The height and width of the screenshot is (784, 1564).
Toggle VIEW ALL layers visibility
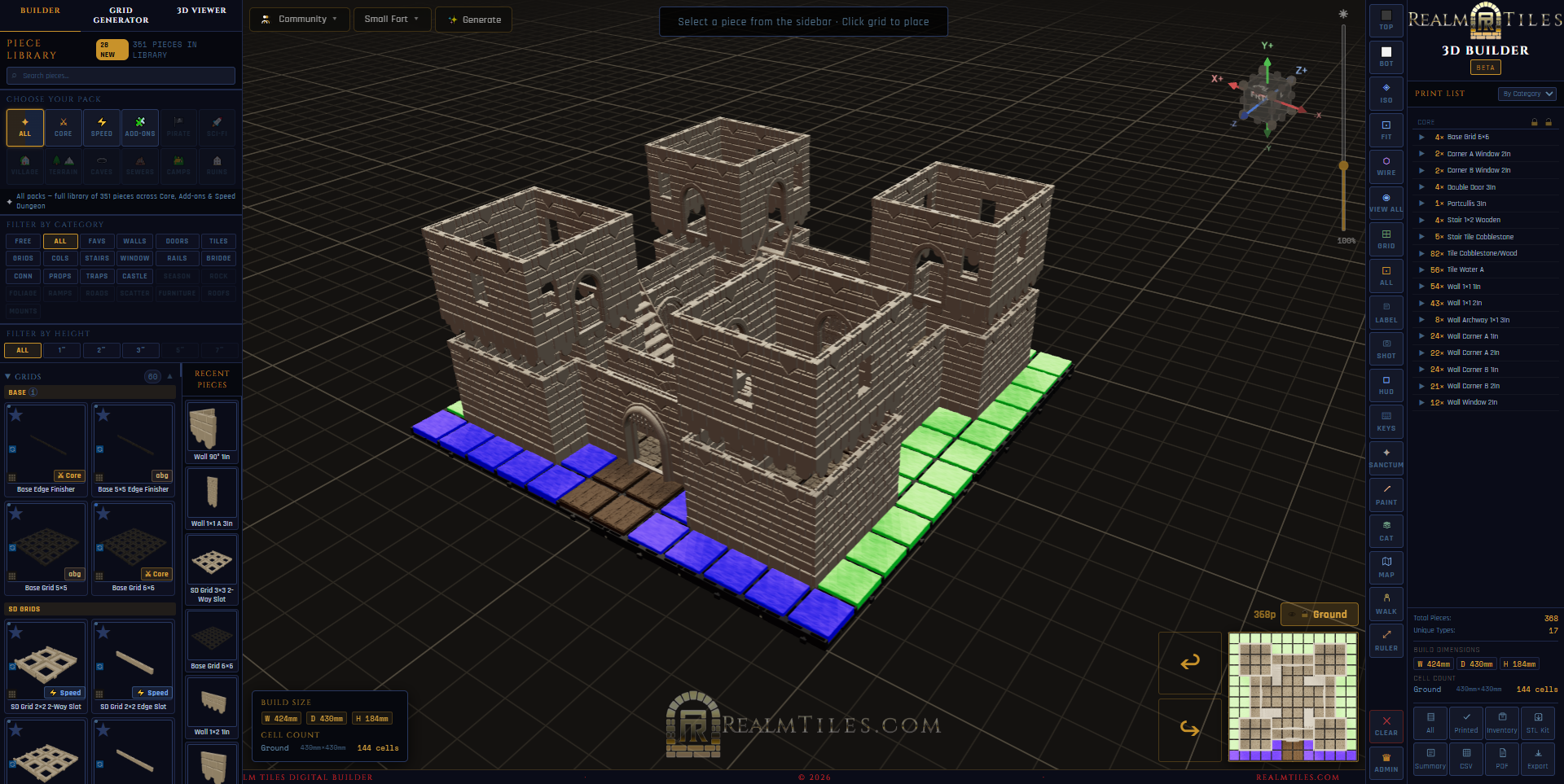point(1386,203)
